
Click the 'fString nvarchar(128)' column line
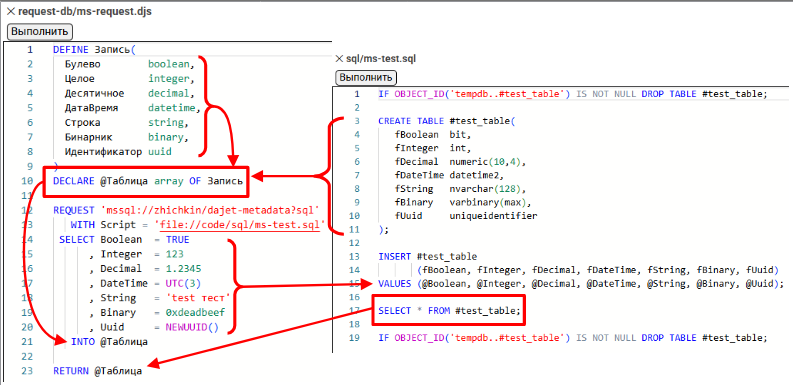point(461,189)
